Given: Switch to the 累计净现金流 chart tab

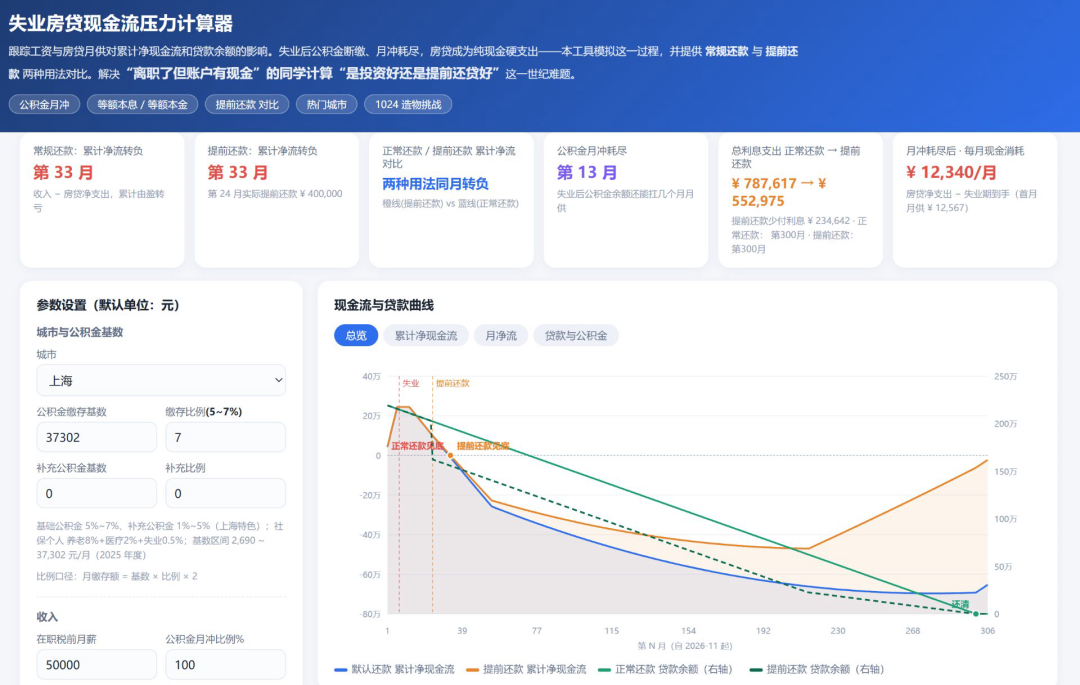Looking at the screenshot, I should 426,335.
